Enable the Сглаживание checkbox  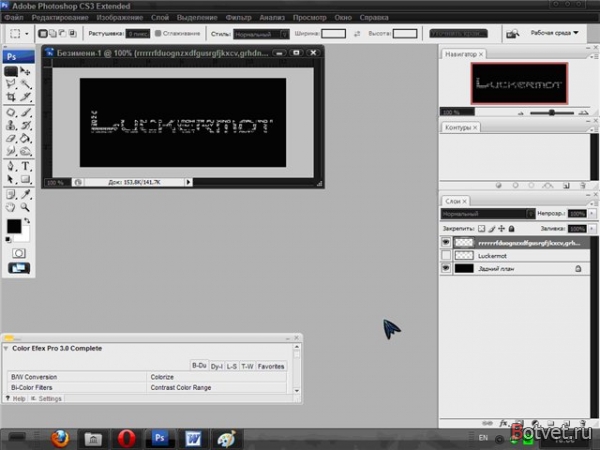click(x=158, y=34)
